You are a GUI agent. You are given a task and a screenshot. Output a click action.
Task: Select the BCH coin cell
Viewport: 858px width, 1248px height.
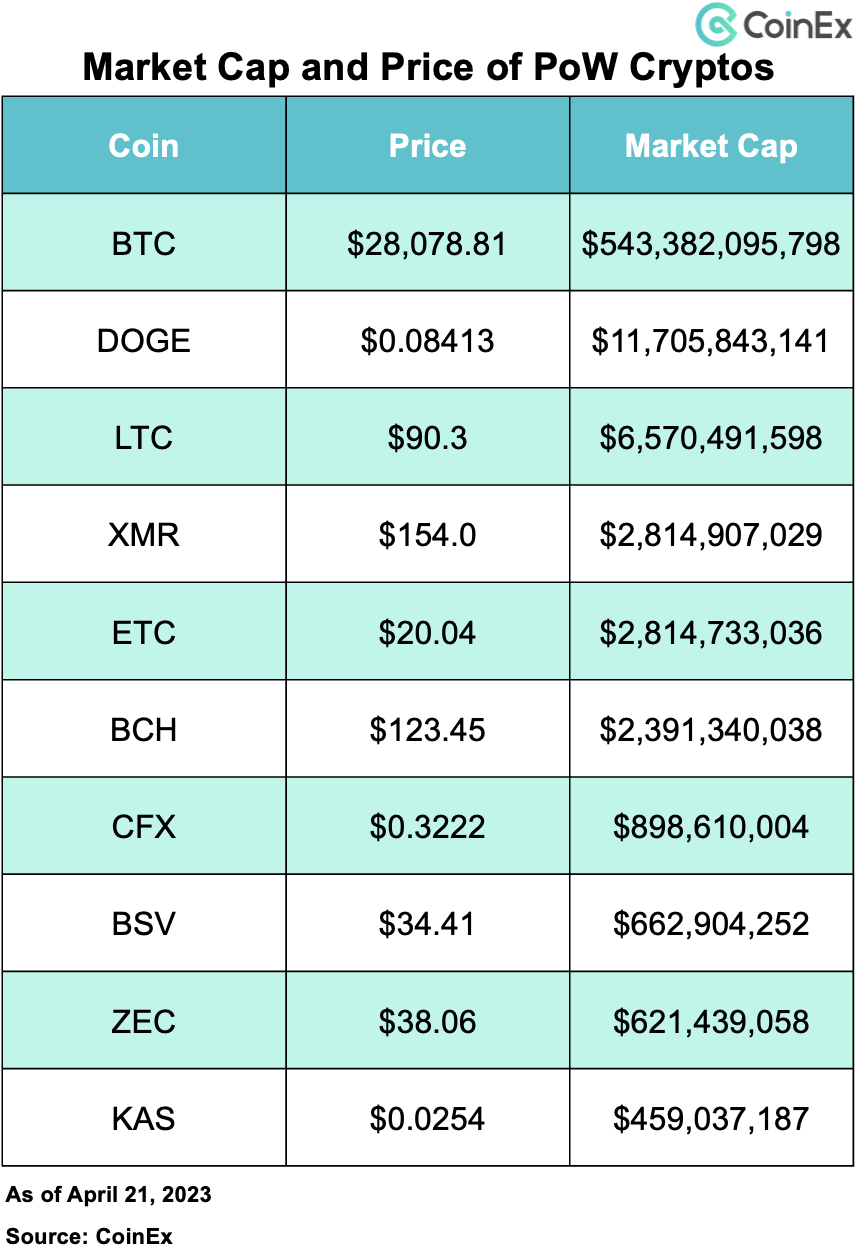[144, 730]
